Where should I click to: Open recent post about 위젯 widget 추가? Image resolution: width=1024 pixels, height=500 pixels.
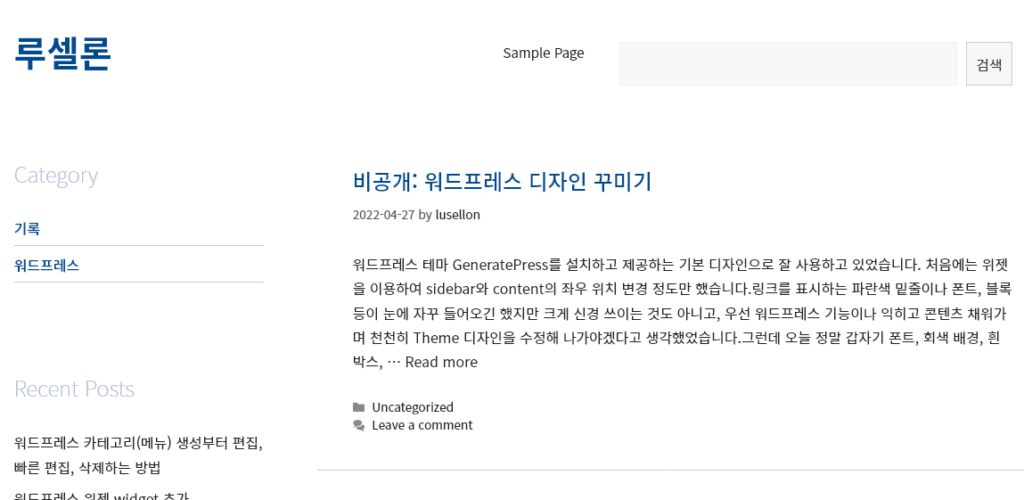(x=101, y=495)
